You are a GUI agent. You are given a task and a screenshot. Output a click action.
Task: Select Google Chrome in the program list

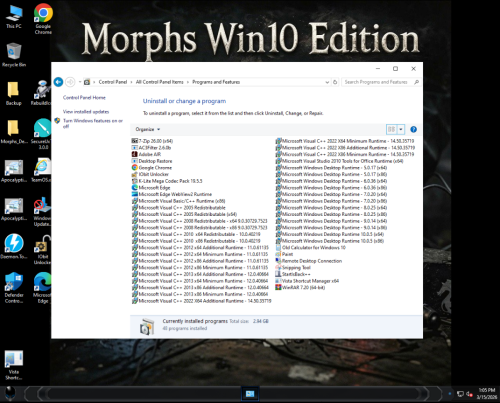[152, 168]
